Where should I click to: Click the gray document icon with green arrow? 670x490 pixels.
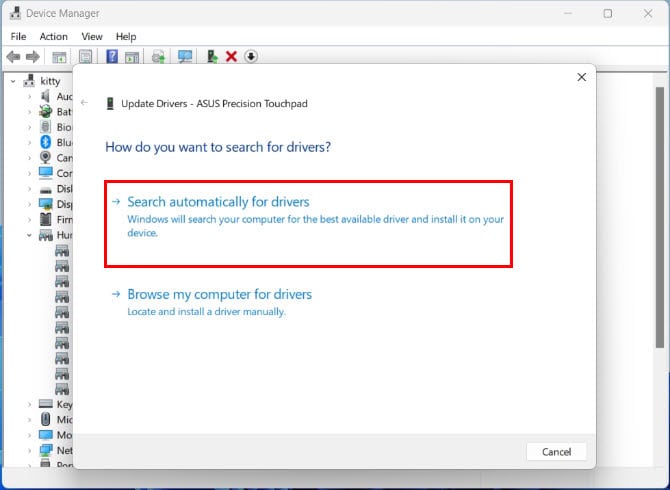coord(159,56)
